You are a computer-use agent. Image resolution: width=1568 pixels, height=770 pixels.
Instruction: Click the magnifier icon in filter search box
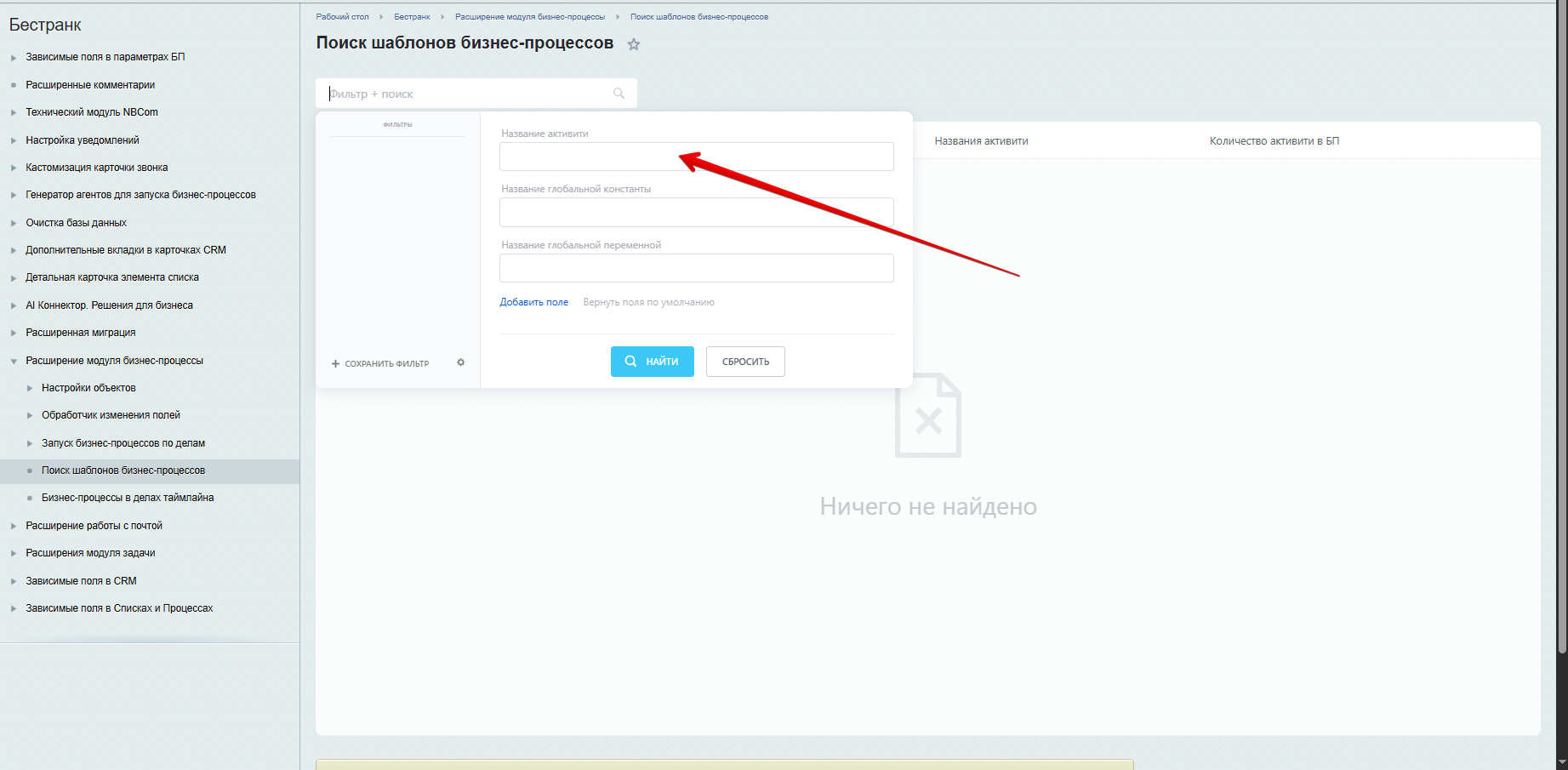point(619,94)
